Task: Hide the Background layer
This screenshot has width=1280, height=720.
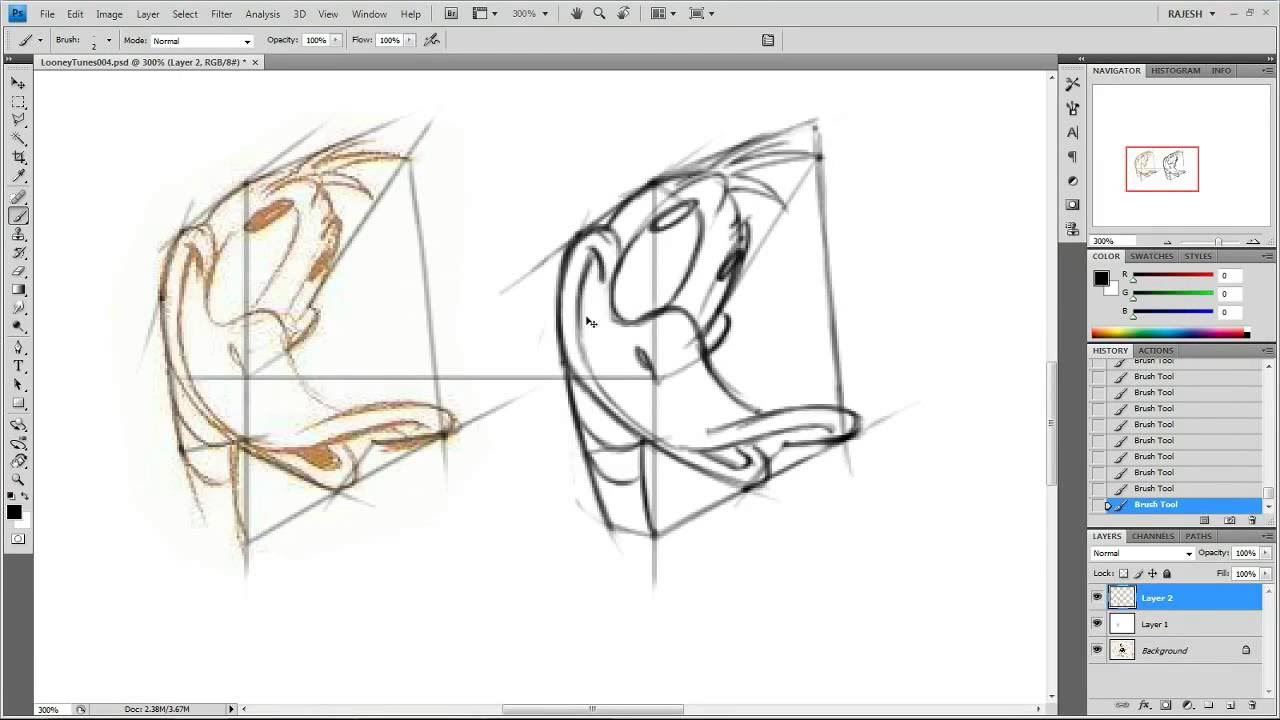Action: pos(1097,650)
